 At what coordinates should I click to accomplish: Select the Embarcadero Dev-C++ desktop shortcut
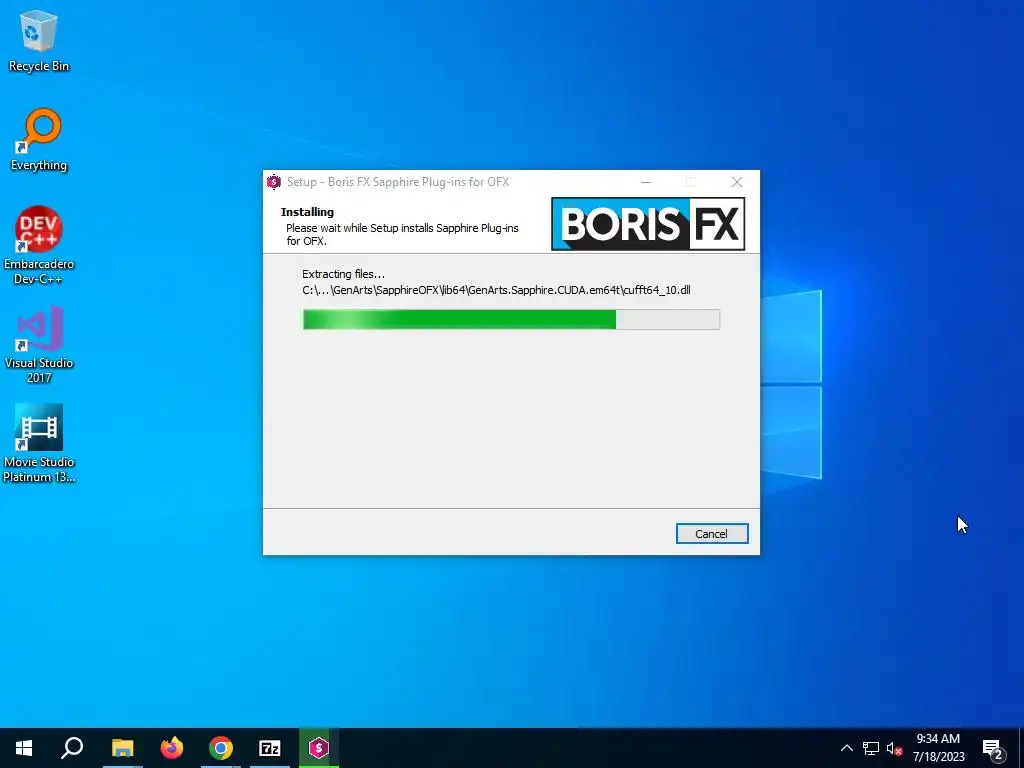click(x=39, y=246)
